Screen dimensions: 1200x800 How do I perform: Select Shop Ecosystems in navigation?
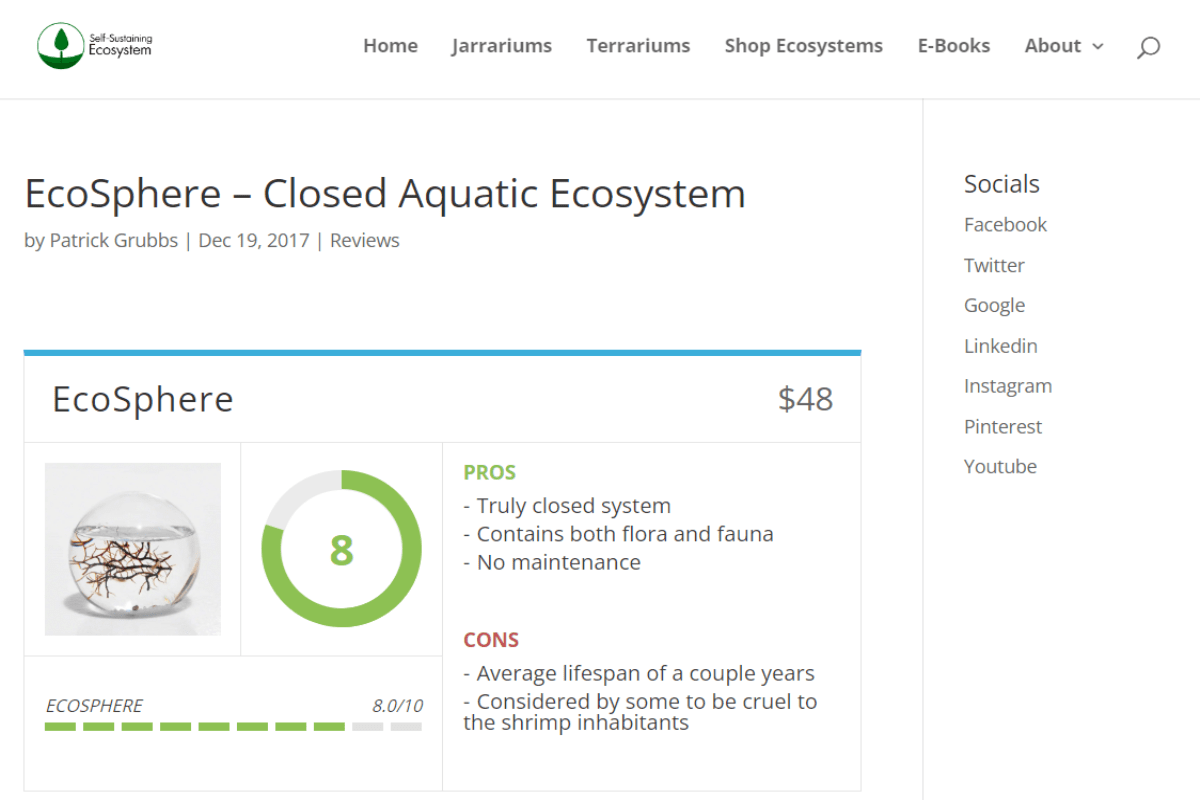(803, 46)
